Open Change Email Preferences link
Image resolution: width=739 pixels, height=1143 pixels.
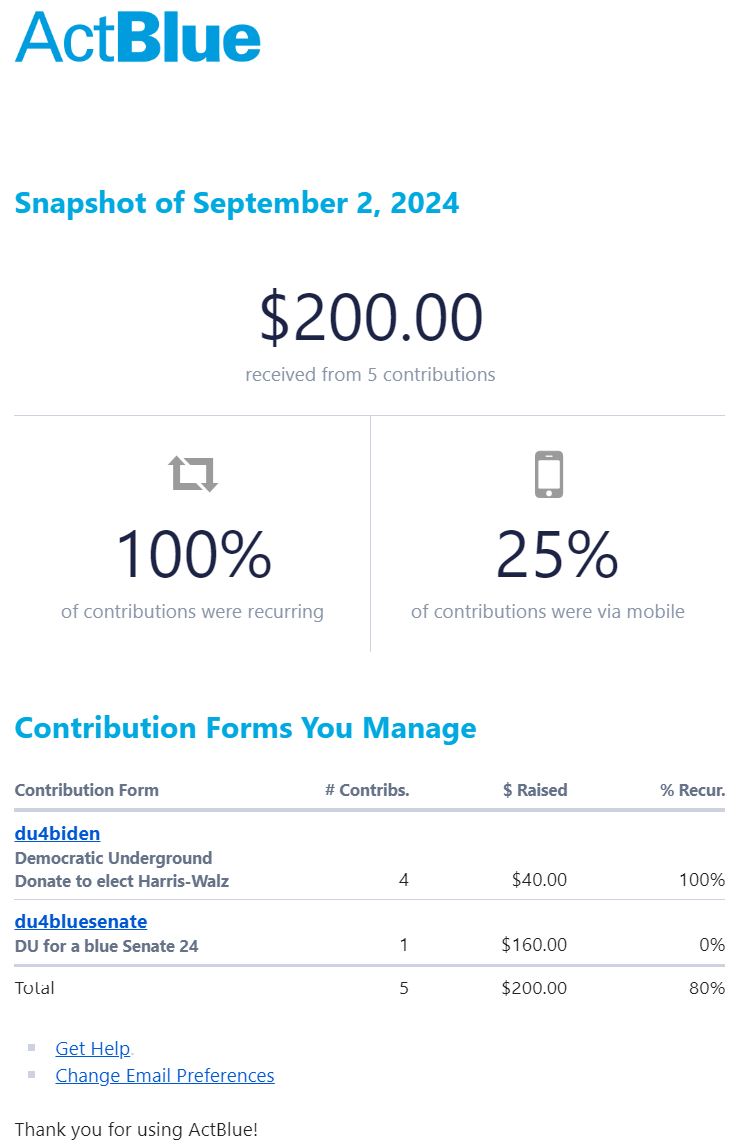(165, 1075)
